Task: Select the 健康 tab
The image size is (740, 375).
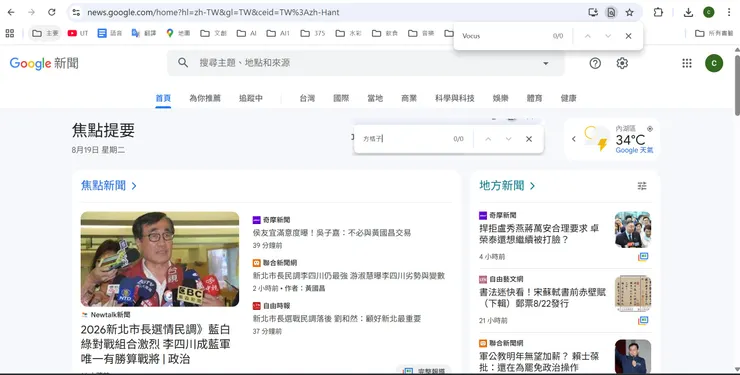Action: click(568, 98)
